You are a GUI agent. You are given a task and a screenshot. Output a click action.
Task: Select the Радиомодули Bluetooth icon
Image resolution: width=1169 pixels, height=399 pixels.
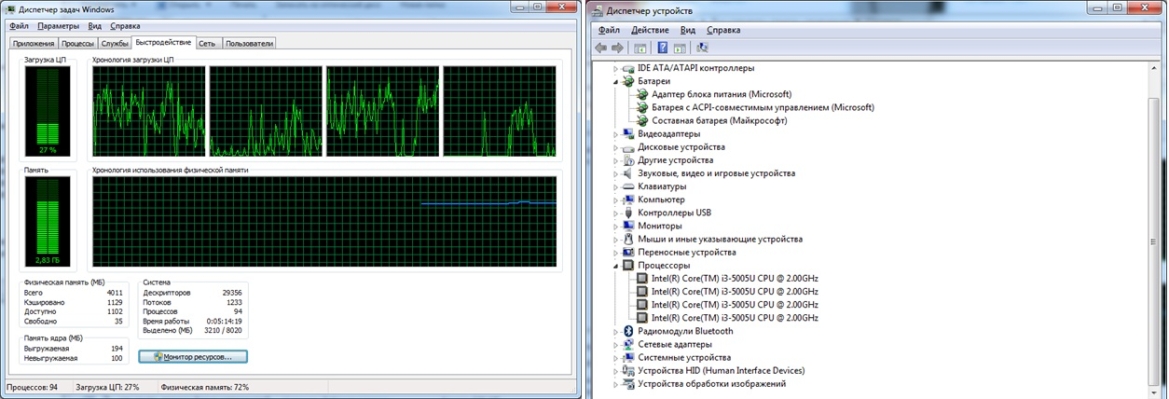628,331
